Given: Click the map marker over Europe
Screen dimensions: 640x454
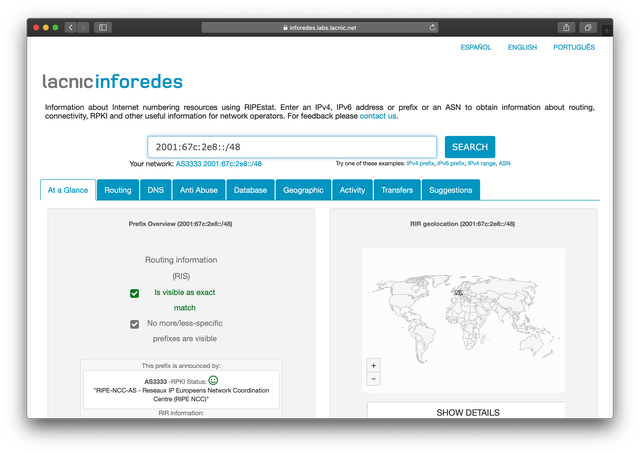Looking at the screenshot, I should point(458,293).
